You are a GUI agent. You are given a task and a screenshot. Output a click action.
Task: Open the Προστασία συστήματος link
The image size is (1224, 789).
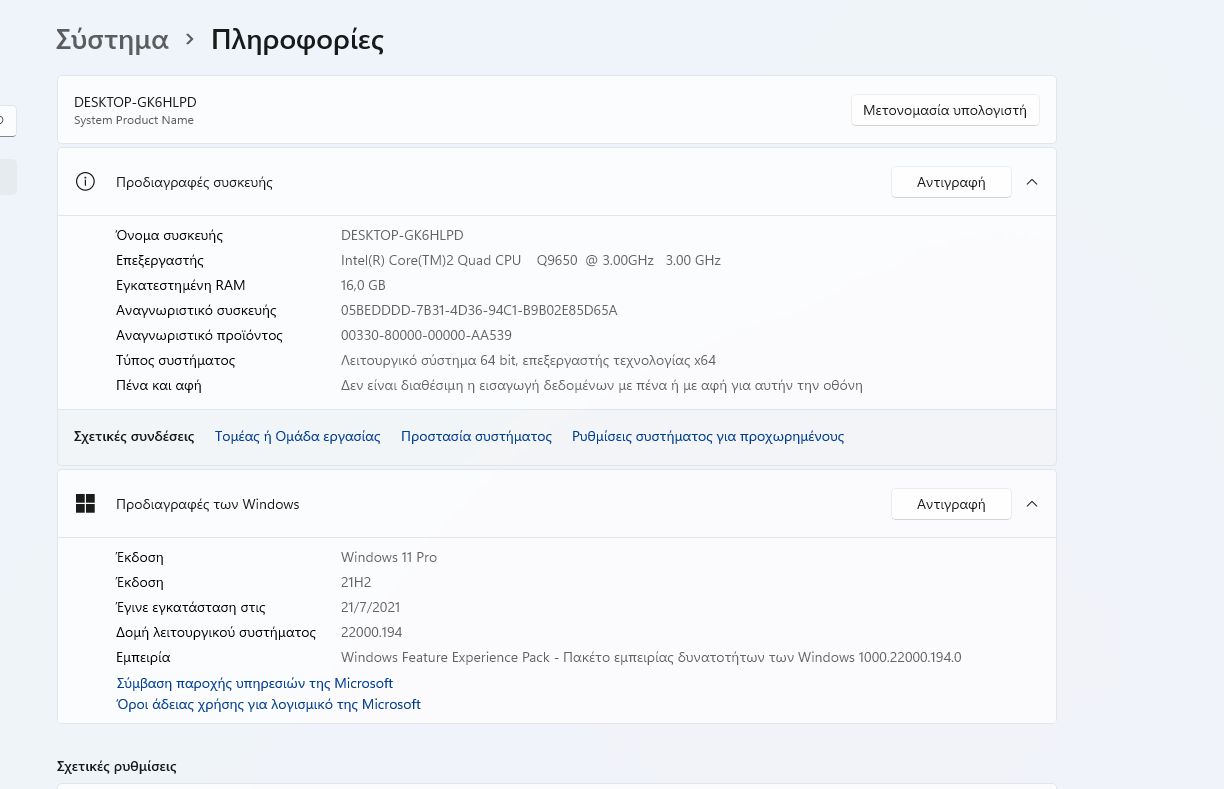pos(476,437)
